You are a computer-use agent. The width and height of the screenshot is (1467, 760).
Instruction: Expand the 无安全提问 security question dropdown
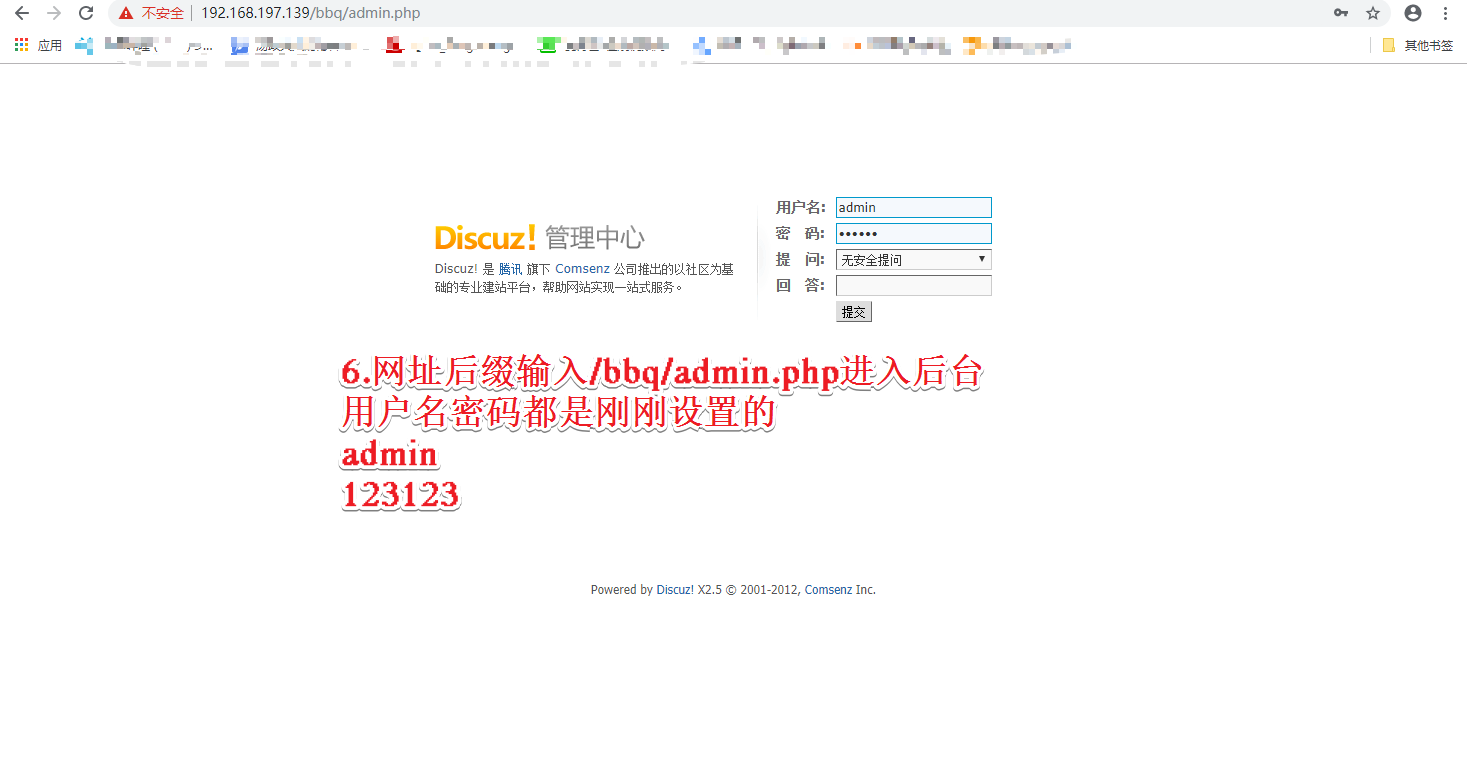914,260
